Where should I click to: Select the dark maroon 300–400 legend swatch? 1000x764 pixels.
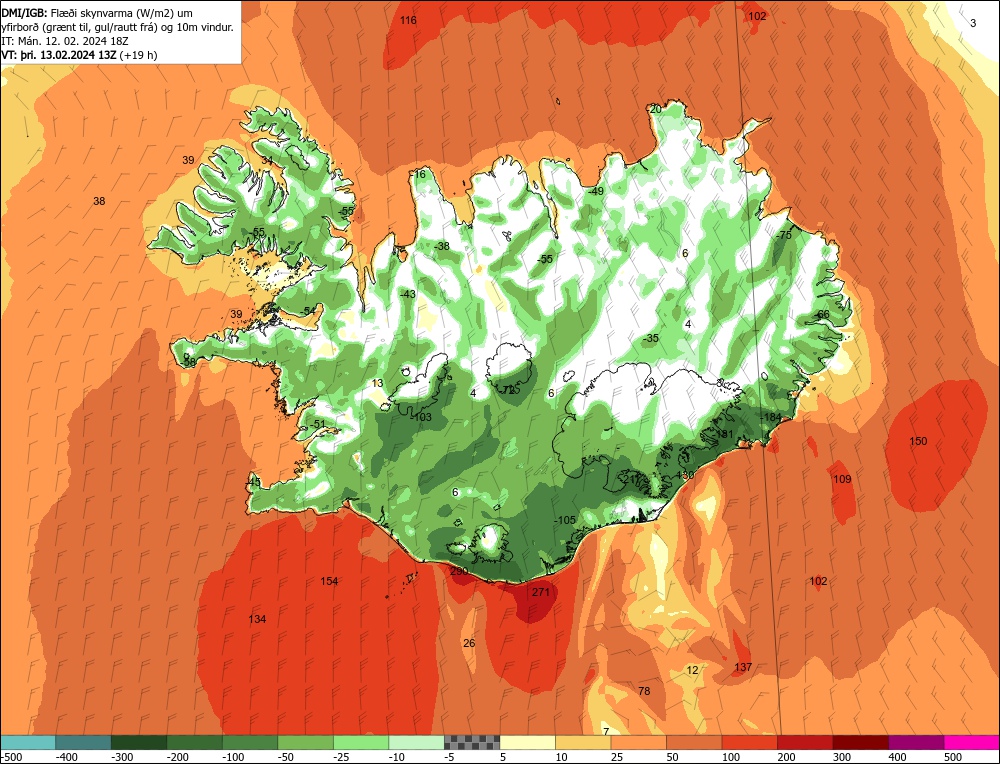click(861, 742)
